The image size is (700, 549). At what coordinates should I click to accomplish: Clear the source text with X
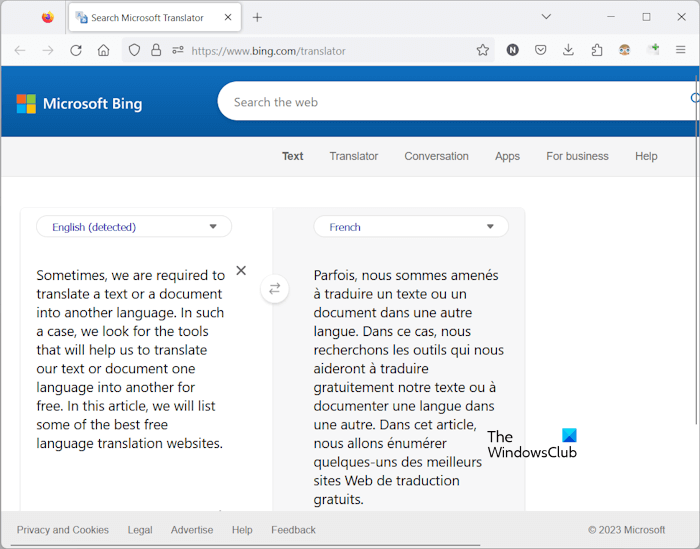tap(241, 270)
